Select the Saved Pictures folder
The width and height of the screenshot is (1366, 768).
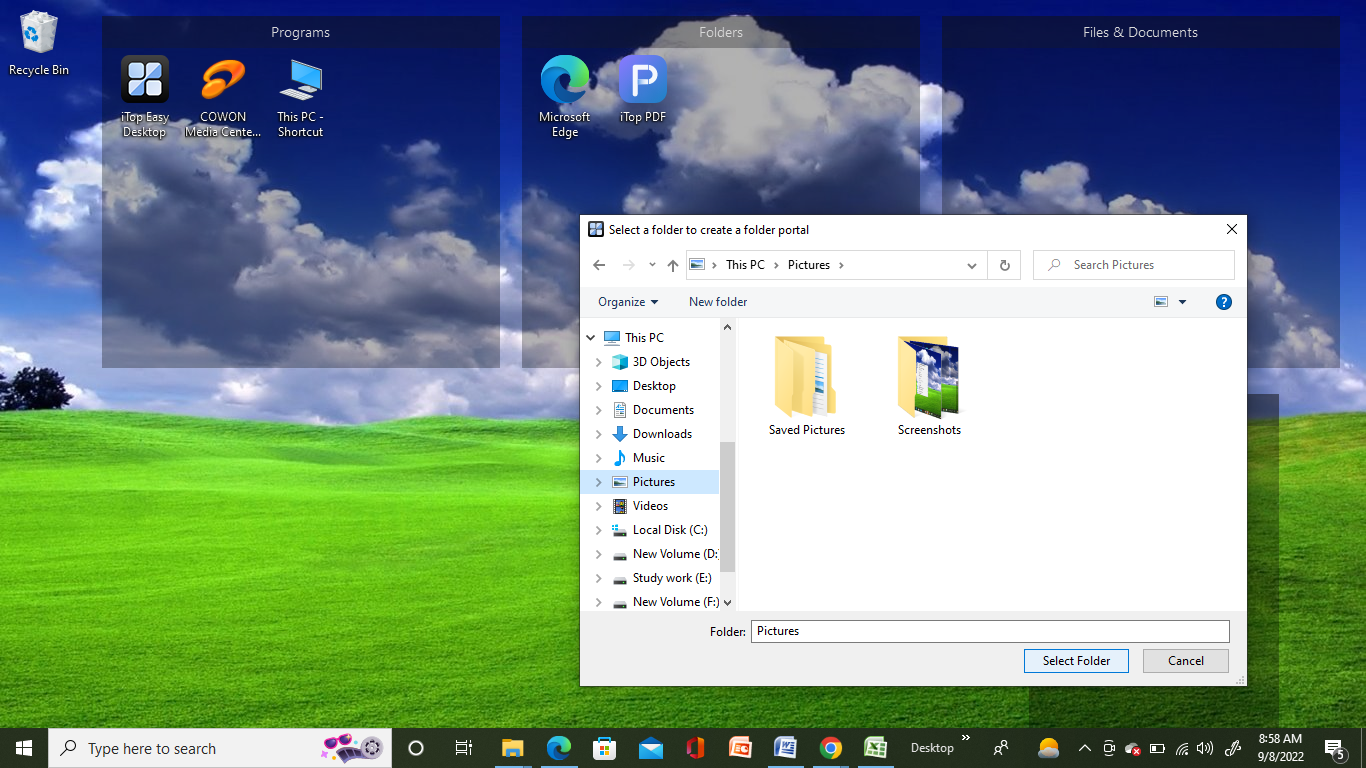pyautogui.click(x=807, y=387)
